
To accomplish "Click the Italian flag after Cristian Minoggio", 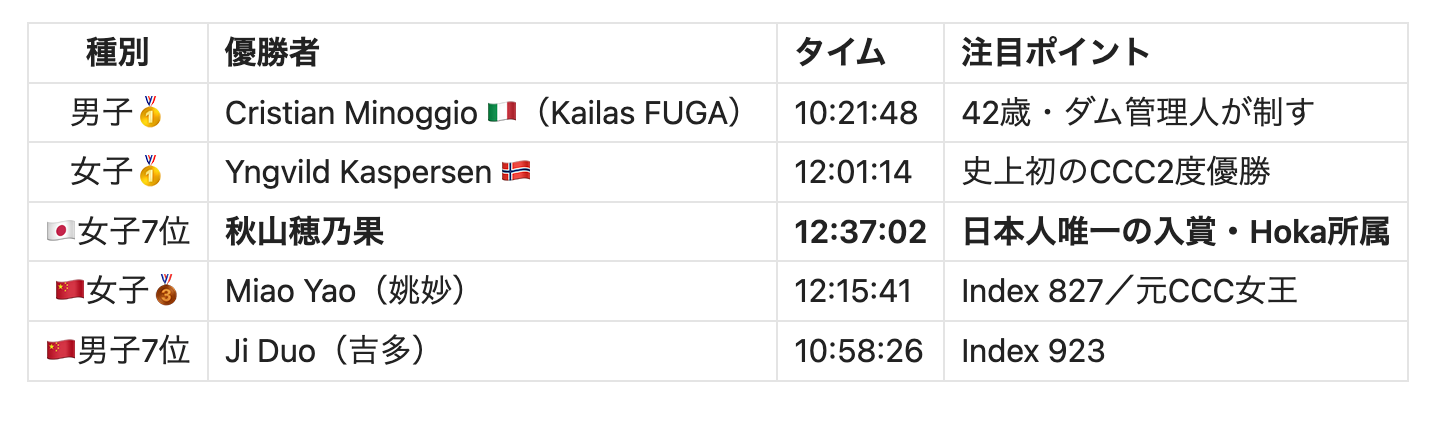I will point(502,112).
